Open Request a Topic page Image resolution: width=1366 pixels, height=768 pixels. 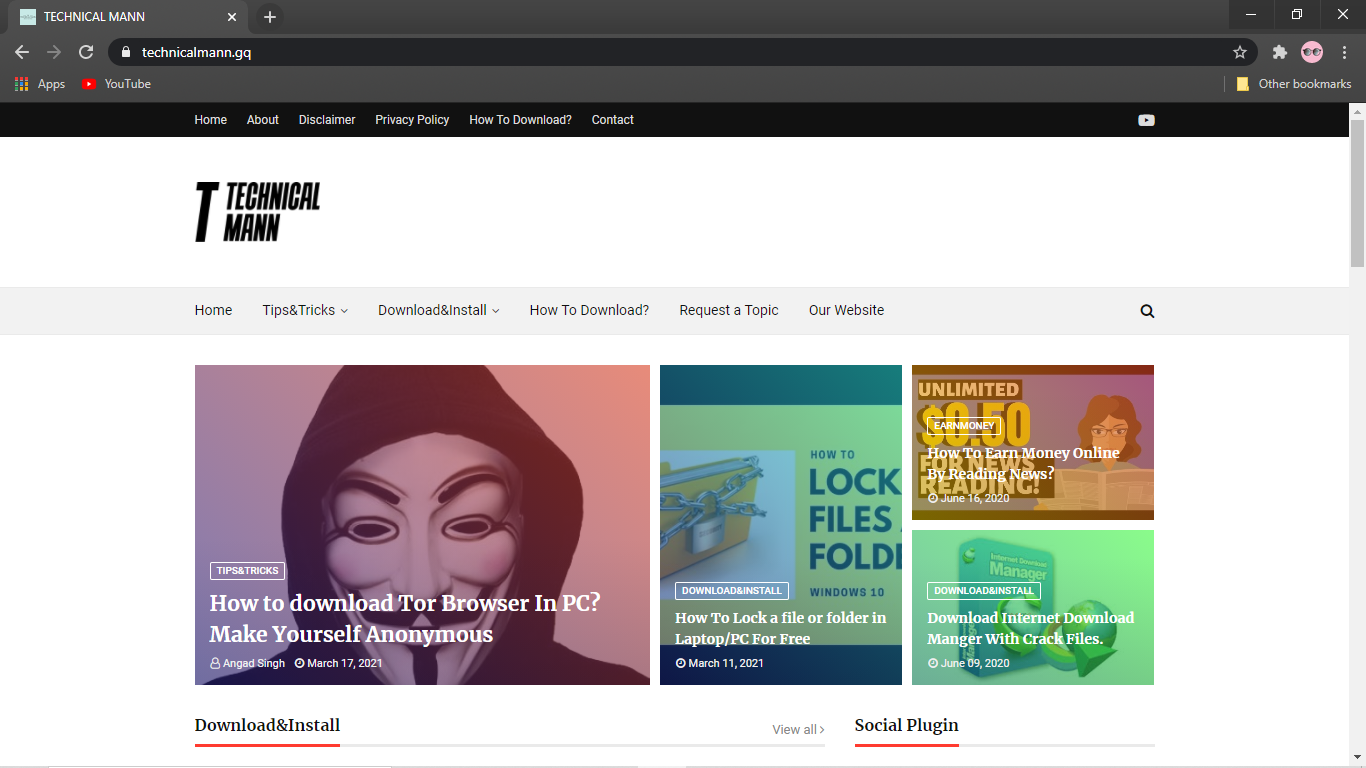click(x=729, y=311)
